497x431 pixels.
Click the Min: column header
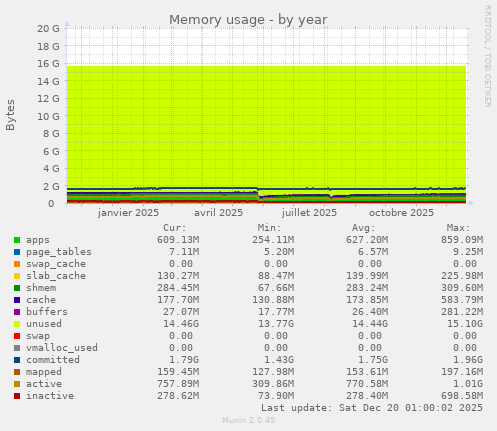pyautogui.click(x=269, y=228)
